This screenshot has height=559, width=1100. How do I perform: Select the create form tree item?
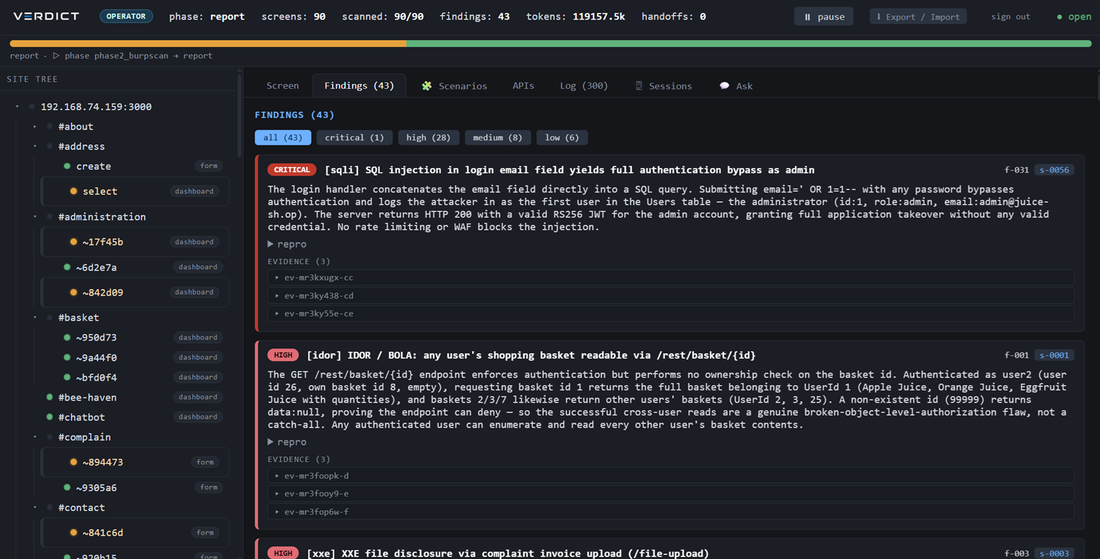point(136,166)
